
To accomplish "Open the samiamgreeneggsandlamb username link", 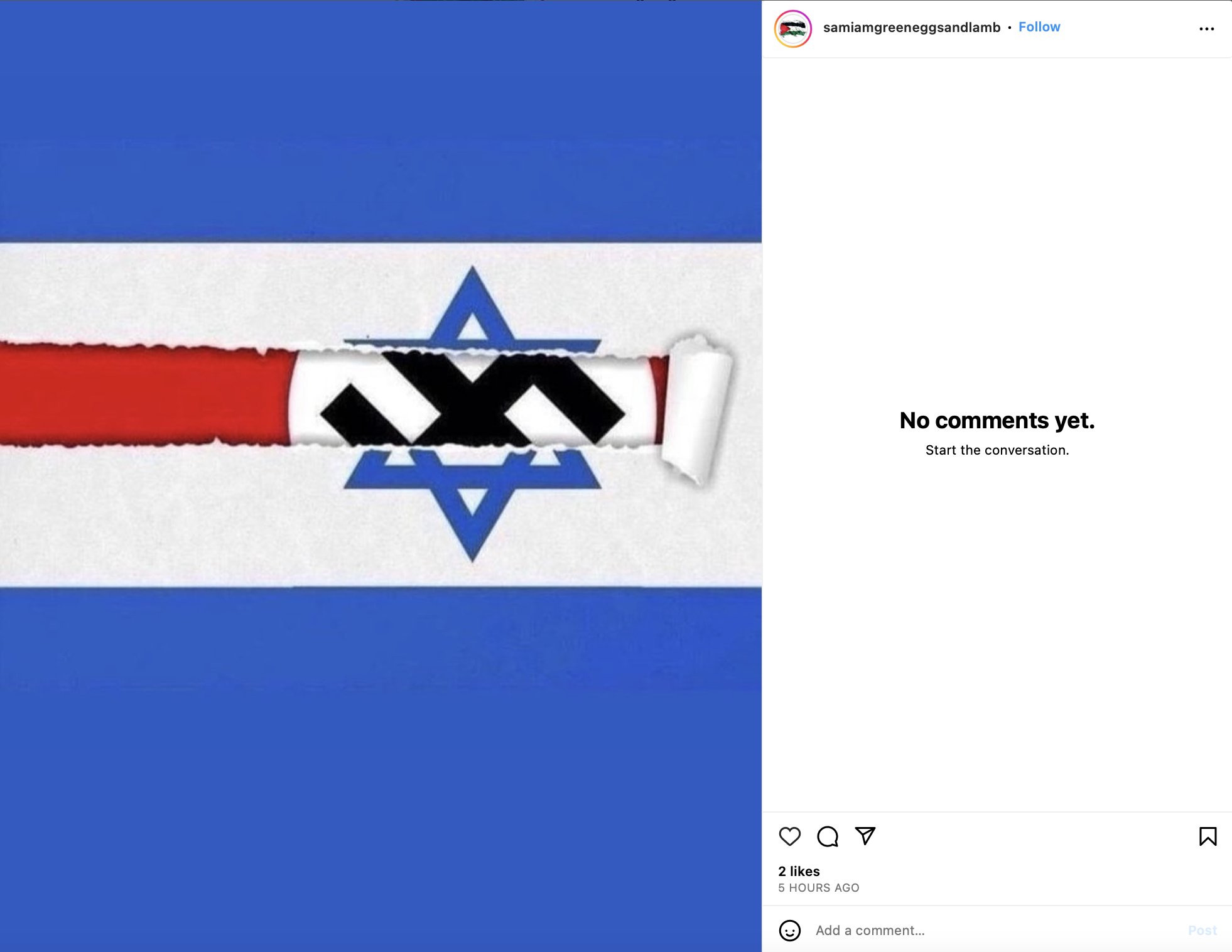I will point(911,28).
